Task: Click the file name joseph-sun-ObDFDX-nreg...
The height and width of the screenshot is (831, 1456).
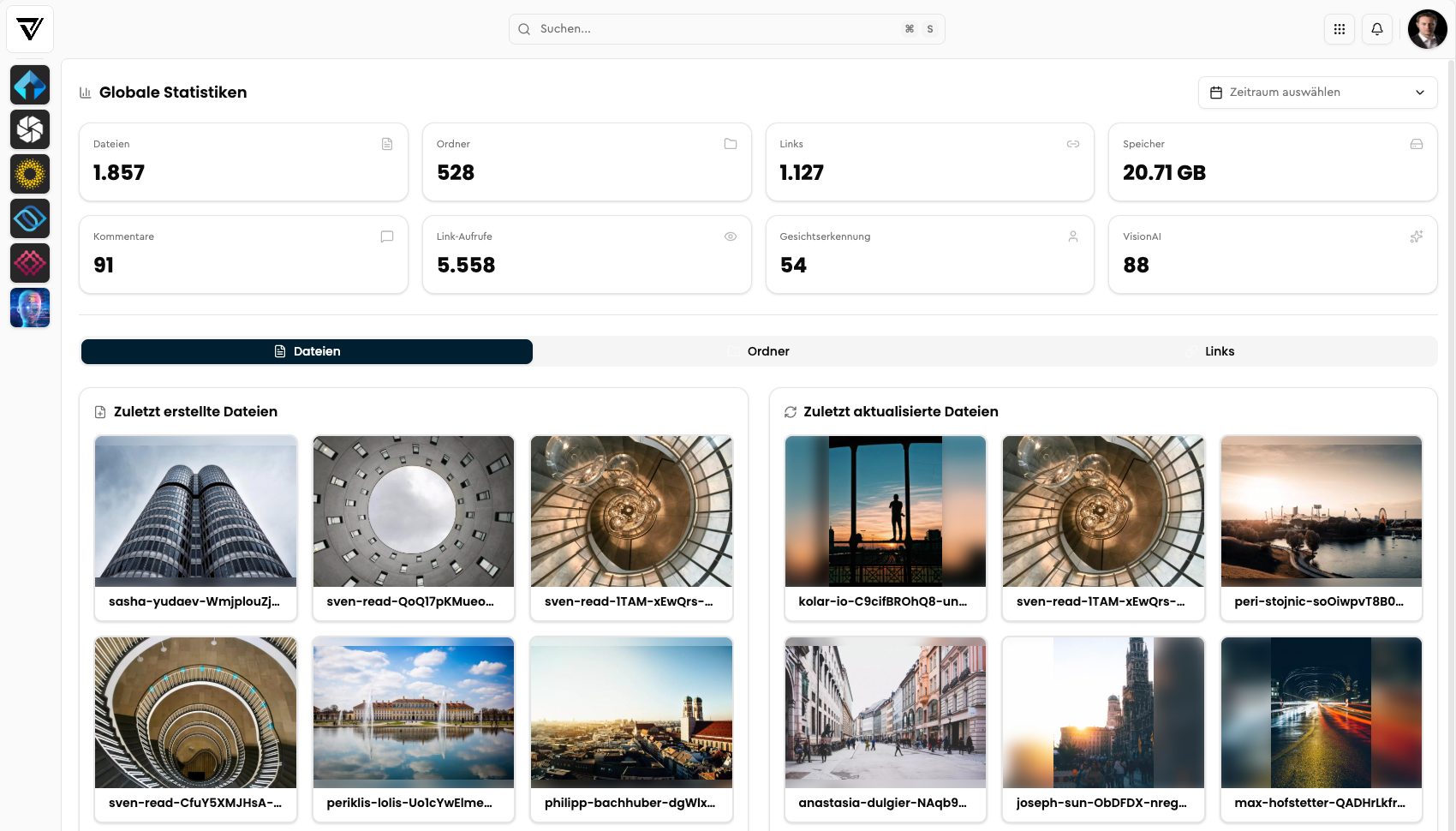Action: [x=1101, y=803]
